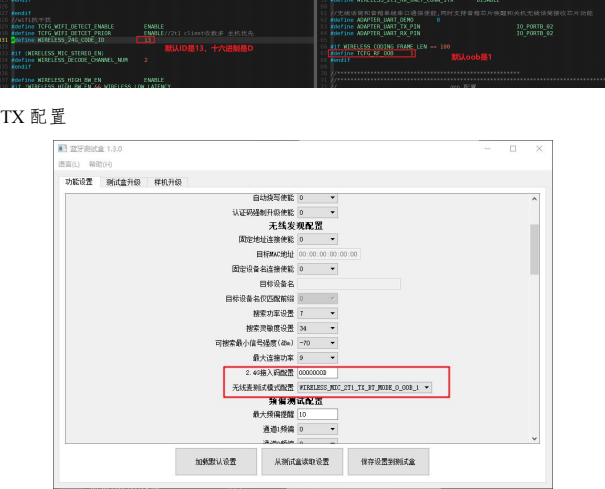Click the vertical scrollbar thumb of settings list
This screenshot has height=489, width=605.
point(534,249)
